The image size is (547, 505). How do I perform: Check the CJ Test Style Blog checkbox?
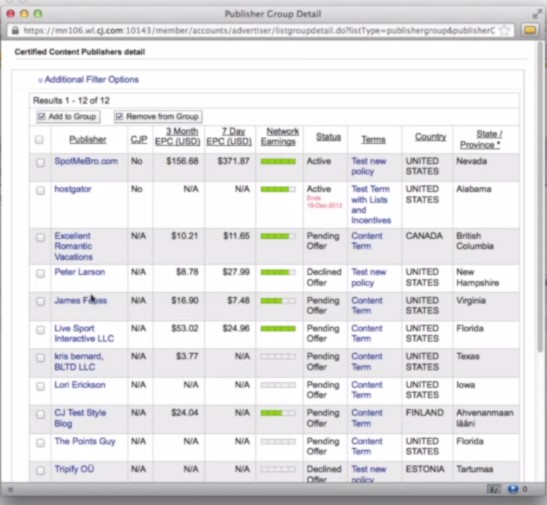pos(40,414)
